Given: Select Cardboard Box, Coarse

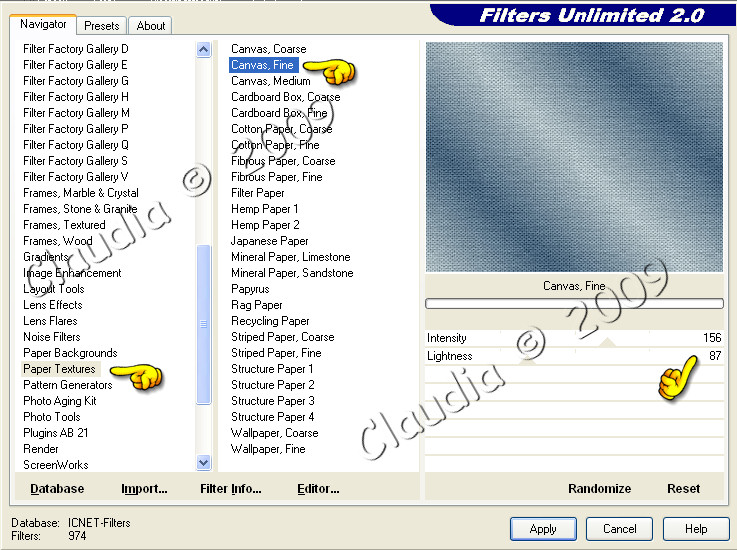Looking at the screenshot, I should tap(286, 97).
